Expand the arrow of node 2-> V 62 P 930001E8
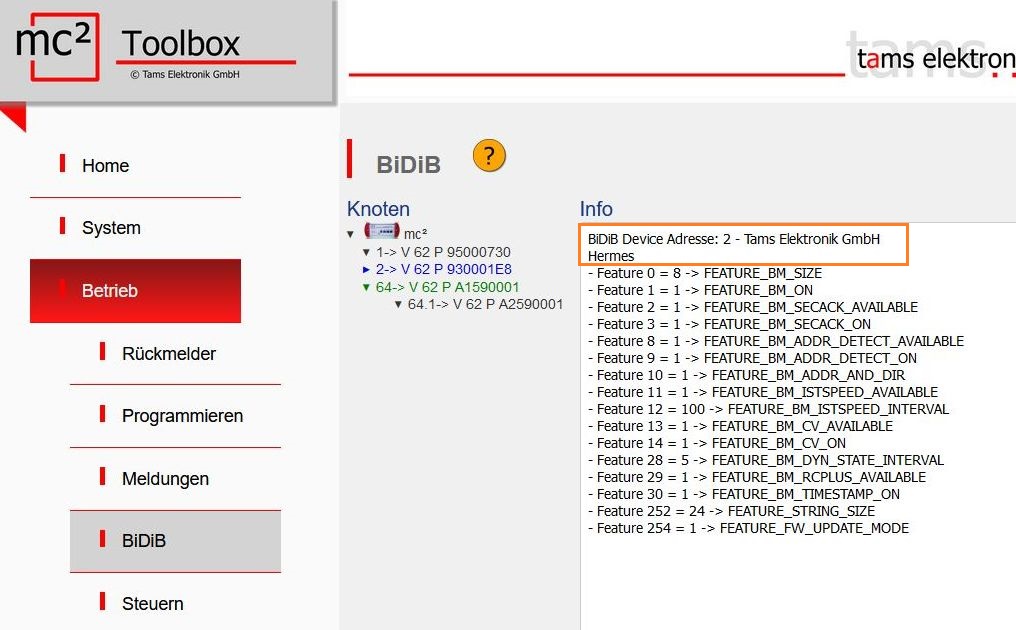The width and height of the screenshot is (1016, 630). [367, 270]
